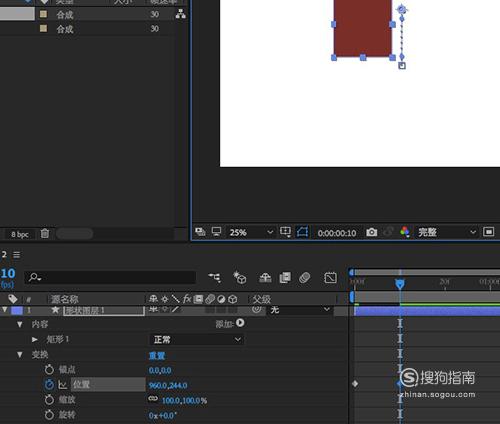Toggle shy switch on shape layer 1
500x424 pixels.
point(153,309)
